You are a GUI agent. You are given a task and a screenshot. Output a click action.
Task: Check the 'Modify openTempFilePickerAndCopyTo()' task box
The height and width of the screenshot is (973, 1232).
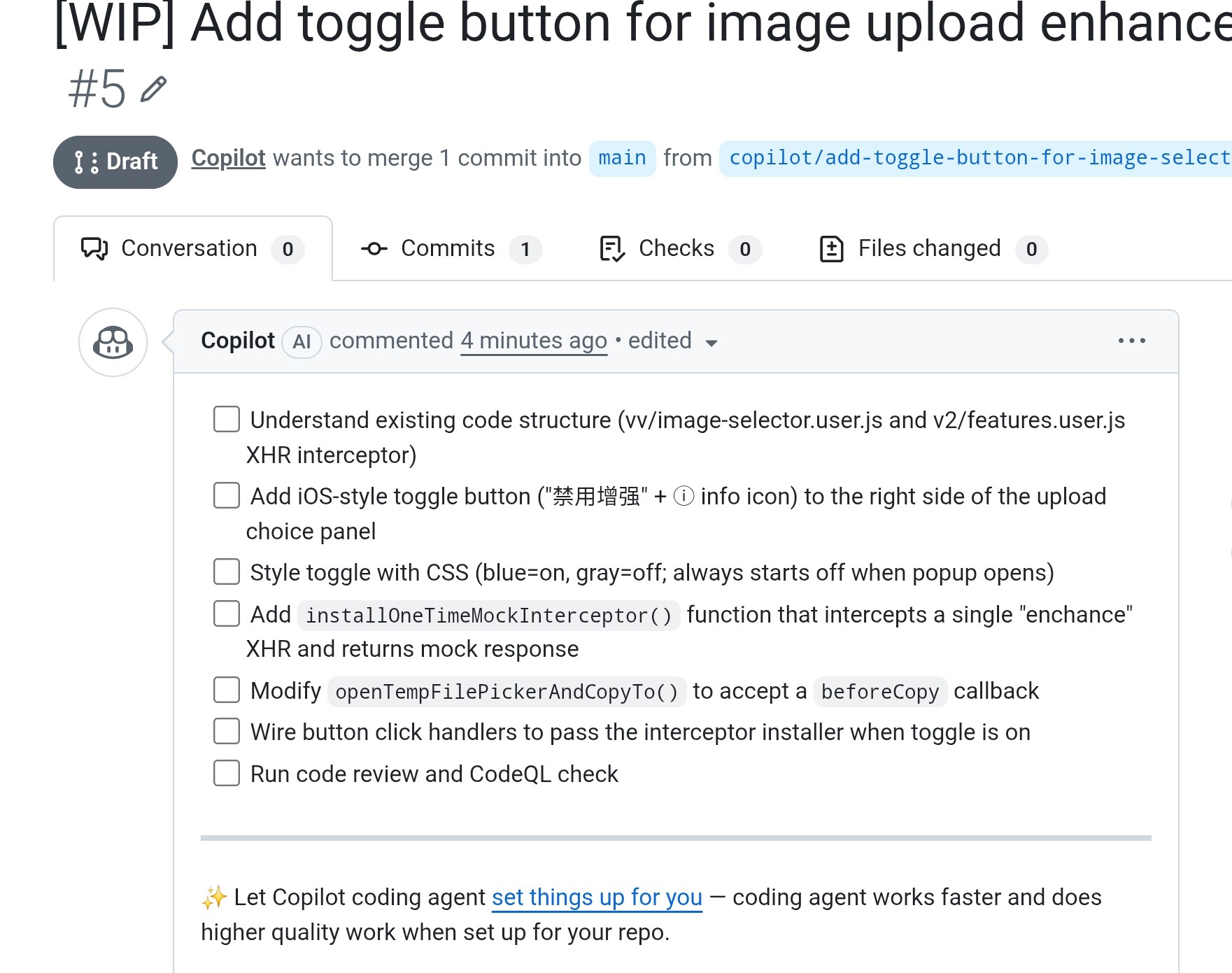[x=227, y=690]
